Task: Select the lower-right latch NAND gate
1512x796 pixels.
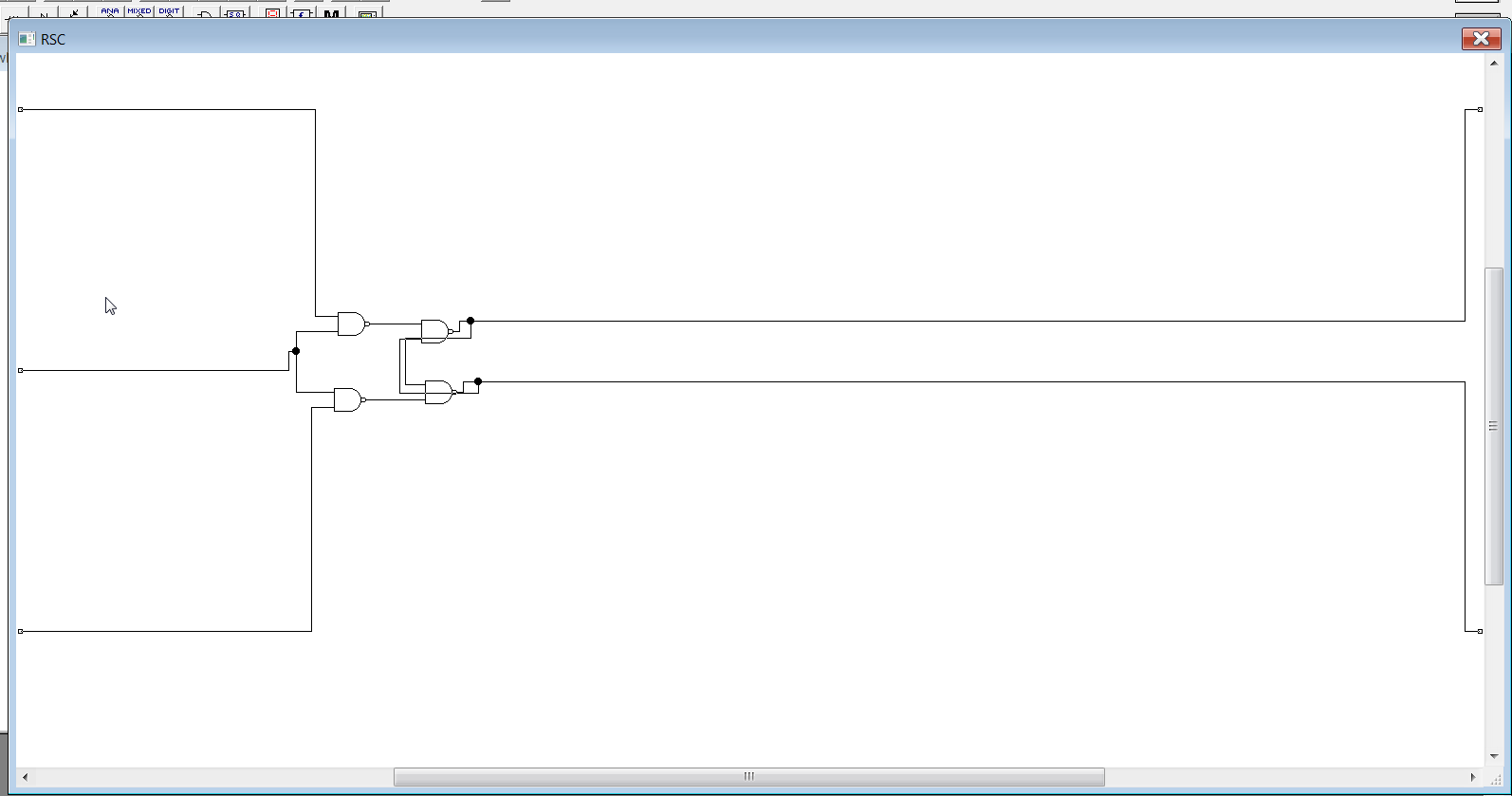Action: (440, 392)
